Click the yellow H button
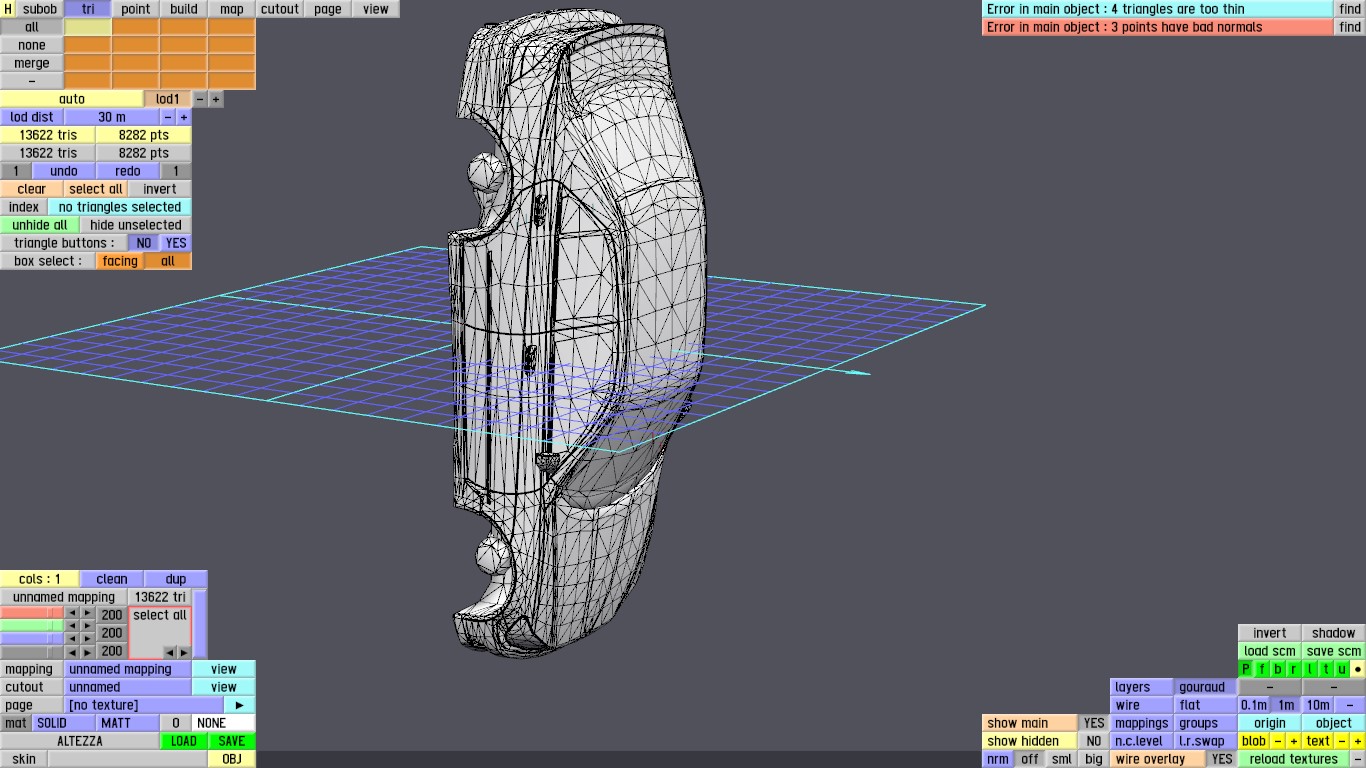Viewport: 1366px width, 768px height. click(x=8, y=9)
